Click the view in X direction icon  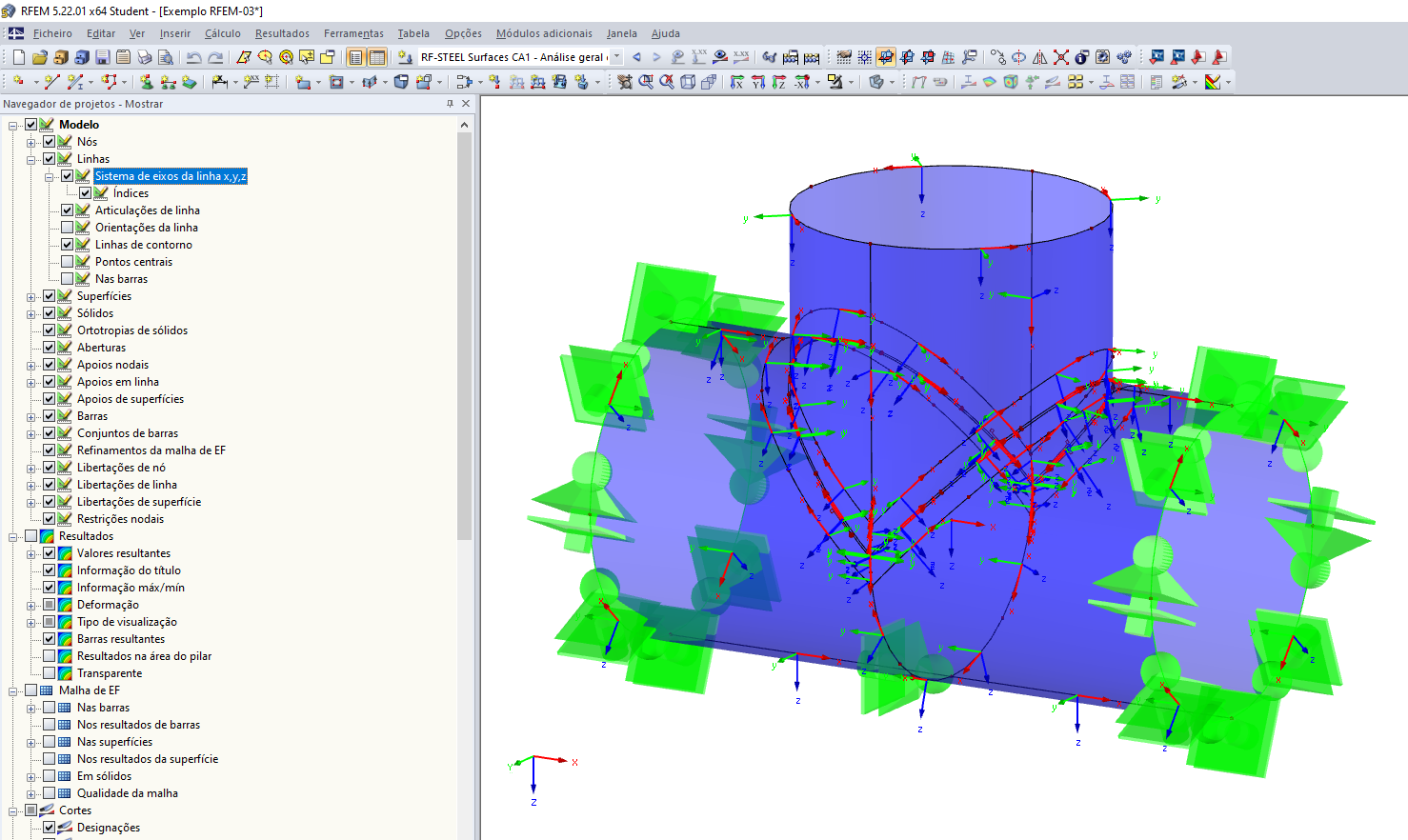737,82
